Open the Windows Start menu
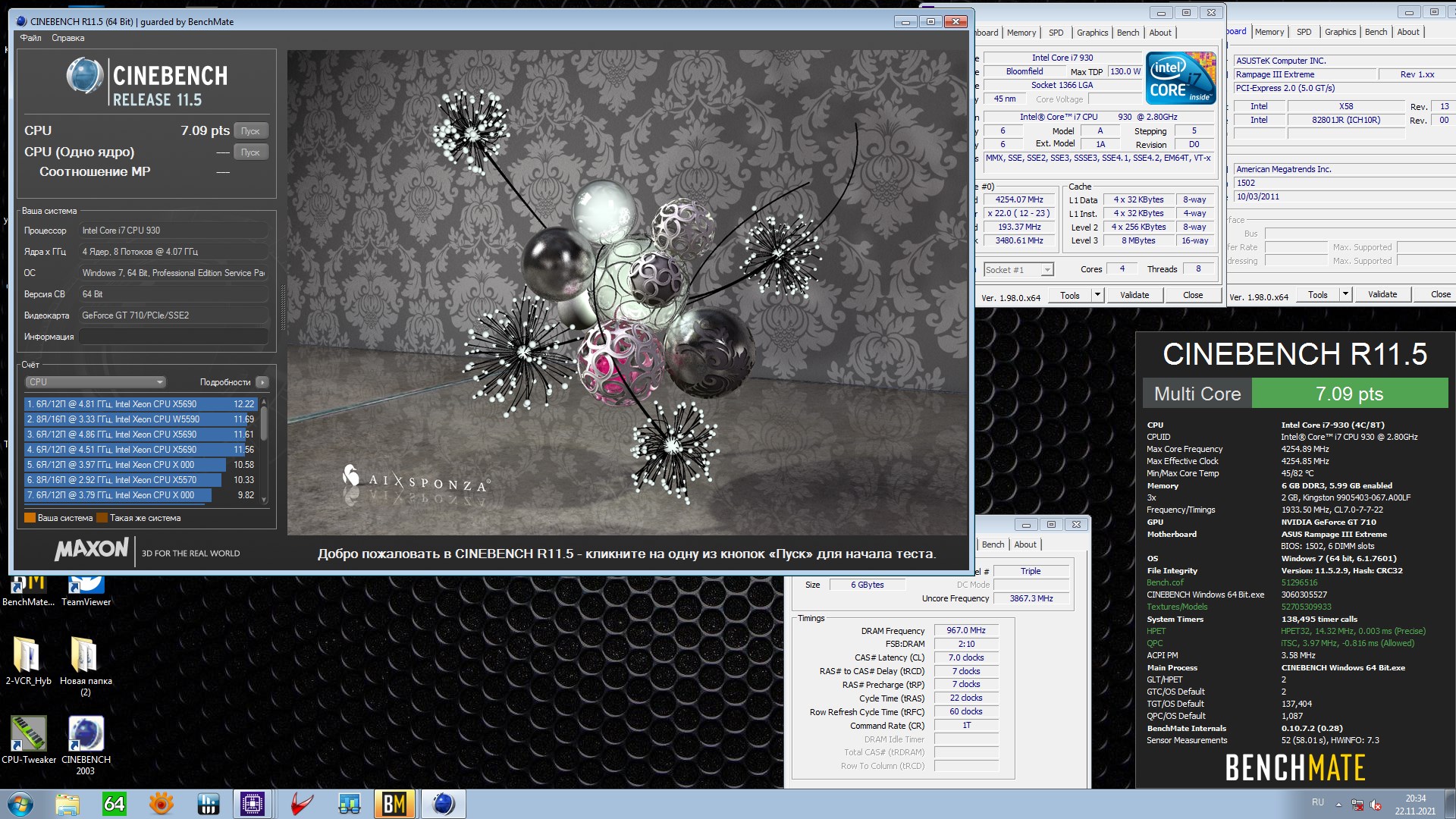Image resolution: width=1456 pixels, height=819 pixels. (x=20, y=804)
